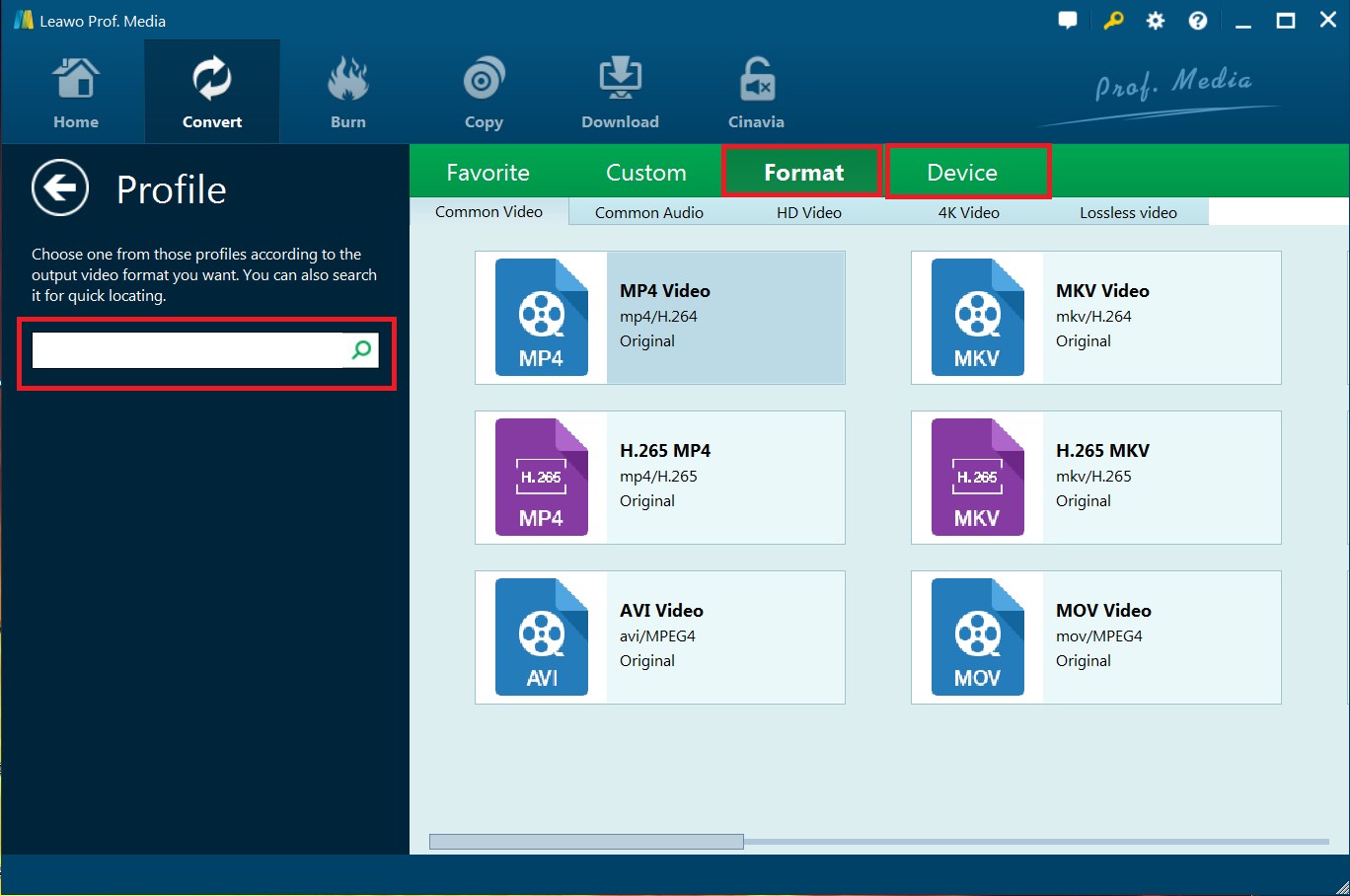This screenshot has height=896, width=1350.
Task: Open the Home module
Action: [x=75, y=91]
